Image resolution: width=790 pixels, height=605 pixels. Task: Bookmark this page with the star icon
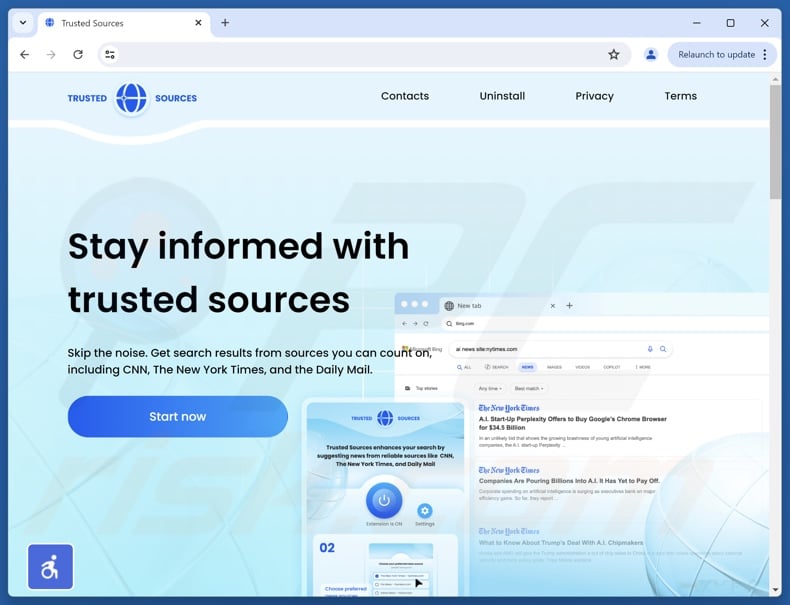tap(613, 54)
